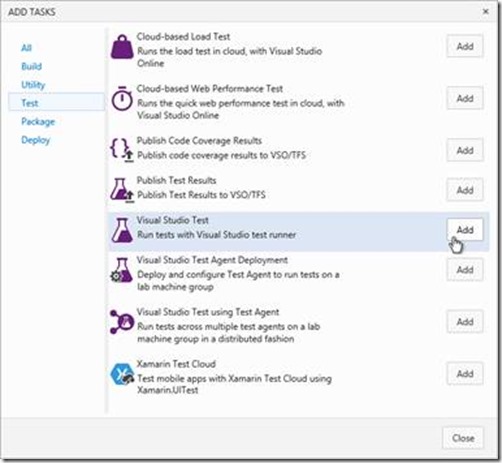Add the Cloud-based Load Test task
The height and width of the screenshot is (463, 502).
tap(465, 46)
